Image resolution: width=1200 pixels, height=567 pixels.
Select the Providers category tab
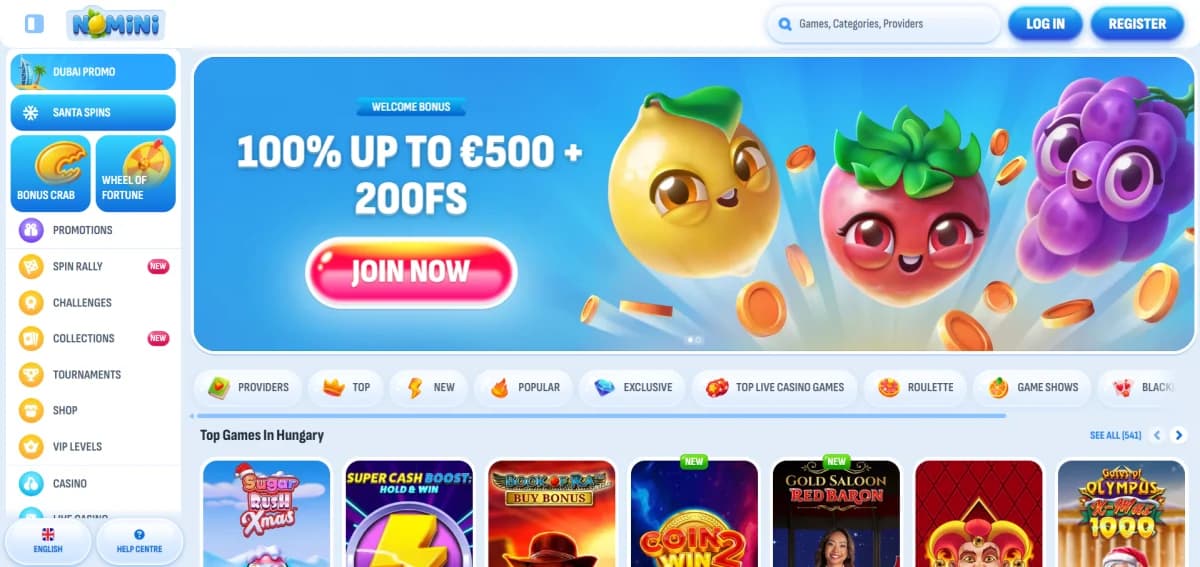248,387
